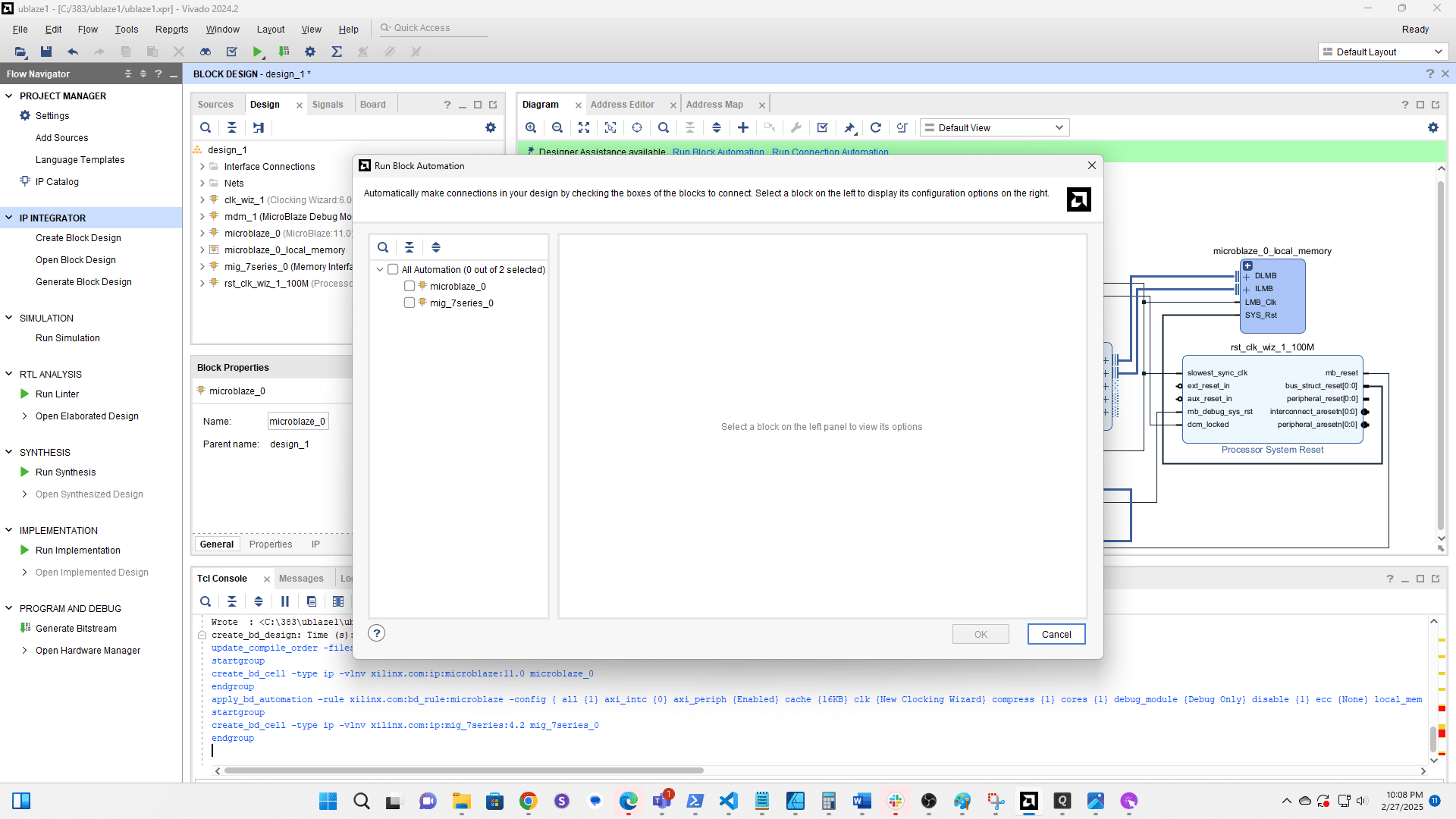Image resolution: width=1456 pixels, height=819 pixels.
Task: Click Generate Bitstream in Flow Navigator
Action: pyautogui.click(x=76, y=628)
